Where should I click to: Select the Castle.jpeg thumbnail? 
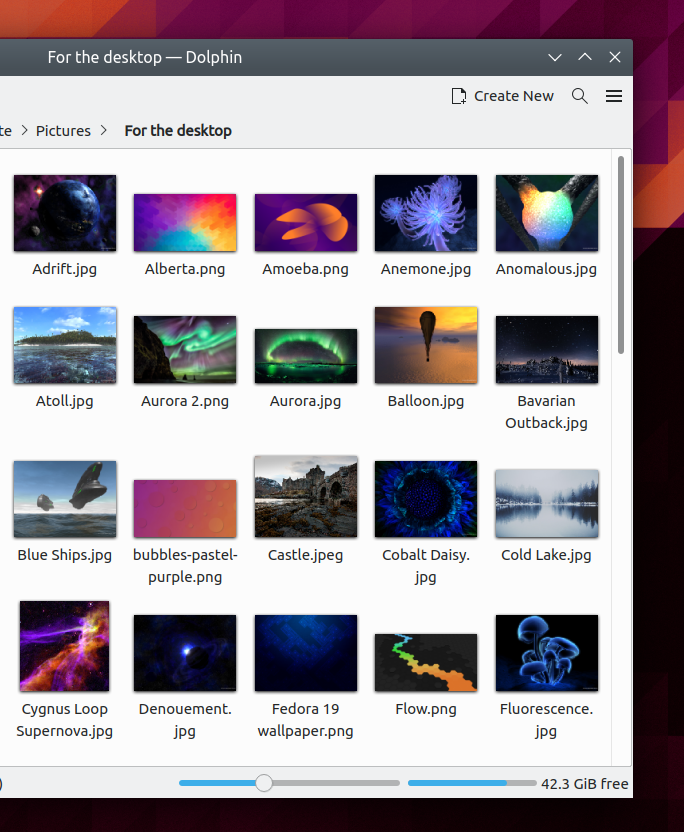coord(306,496)
